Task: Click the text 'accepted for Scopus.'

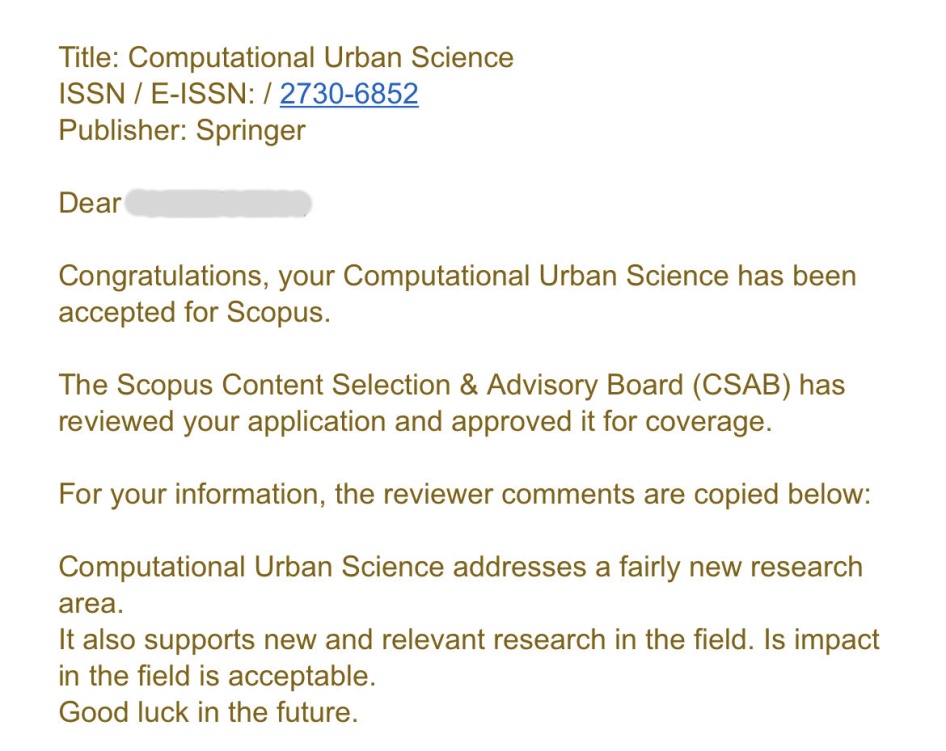Action: point(194,312)
